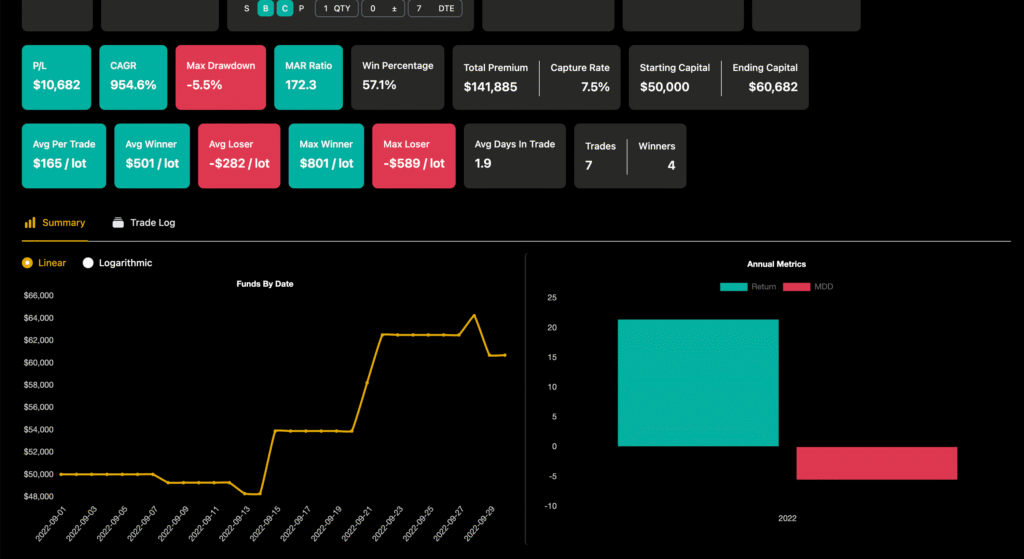
Task: Select the Linear scale radio button
Action: click(28, 263)
